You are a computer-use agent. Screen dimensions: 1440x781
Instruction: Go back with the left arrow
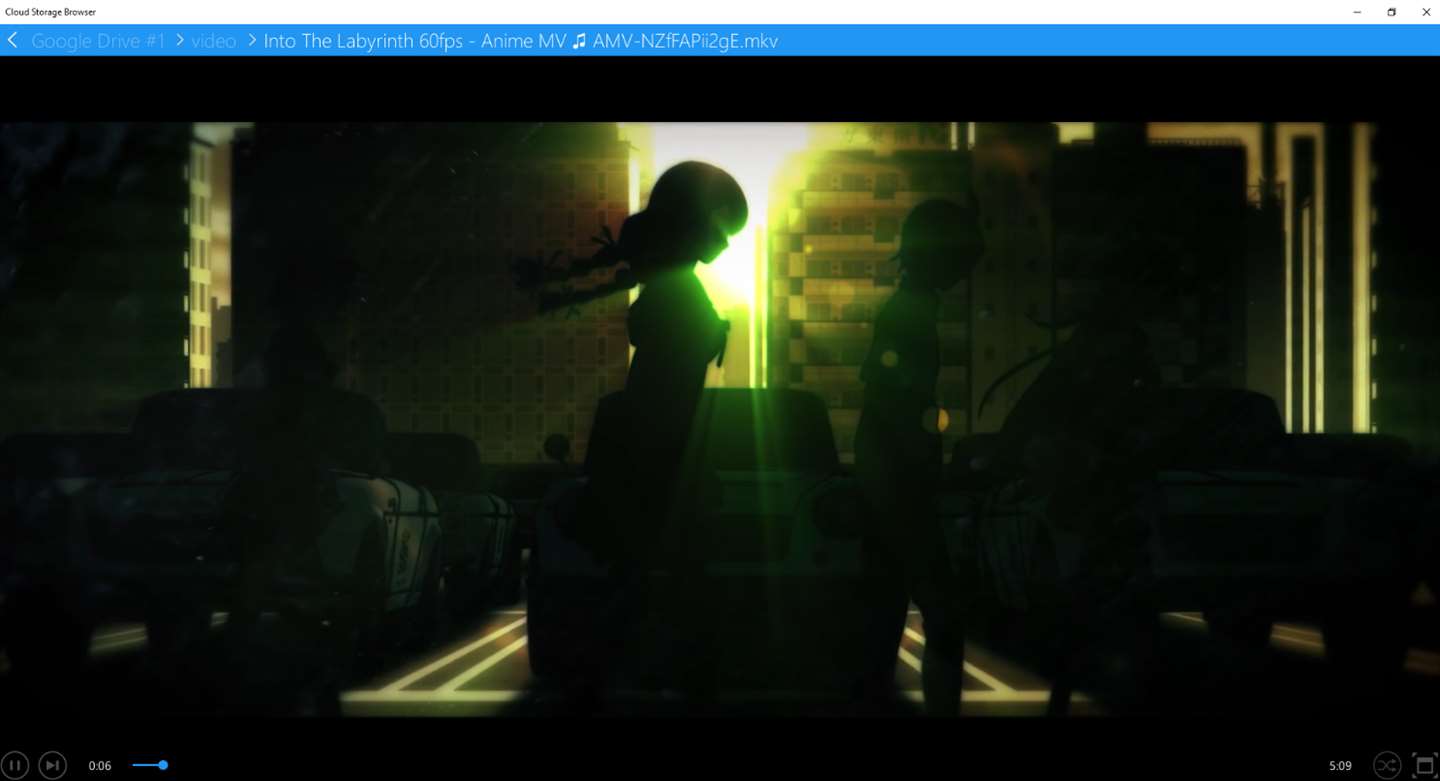[13, 40]
